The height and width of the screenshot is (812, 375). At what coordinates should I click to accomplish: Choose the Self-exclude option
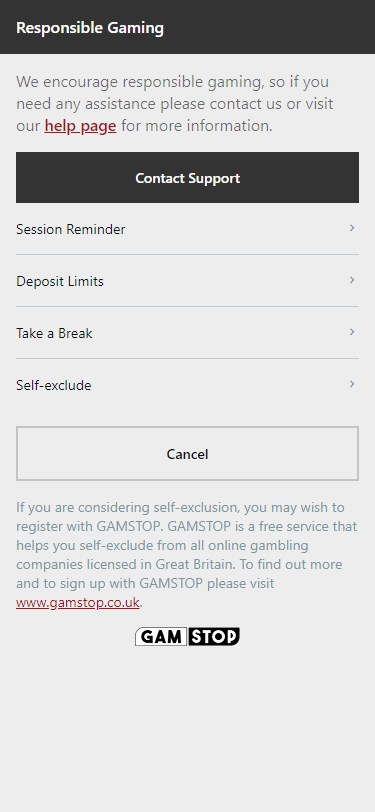188,385
